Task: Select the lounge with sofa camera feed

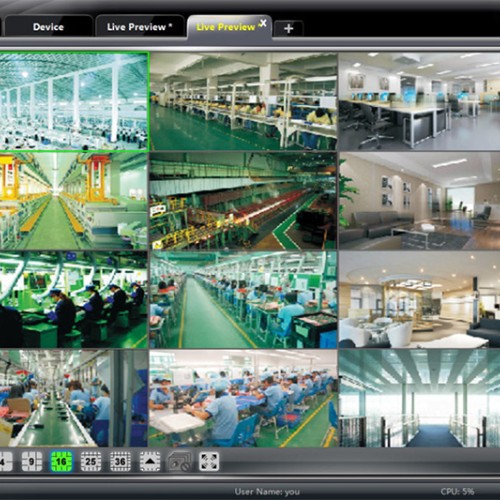Action: 419,201
